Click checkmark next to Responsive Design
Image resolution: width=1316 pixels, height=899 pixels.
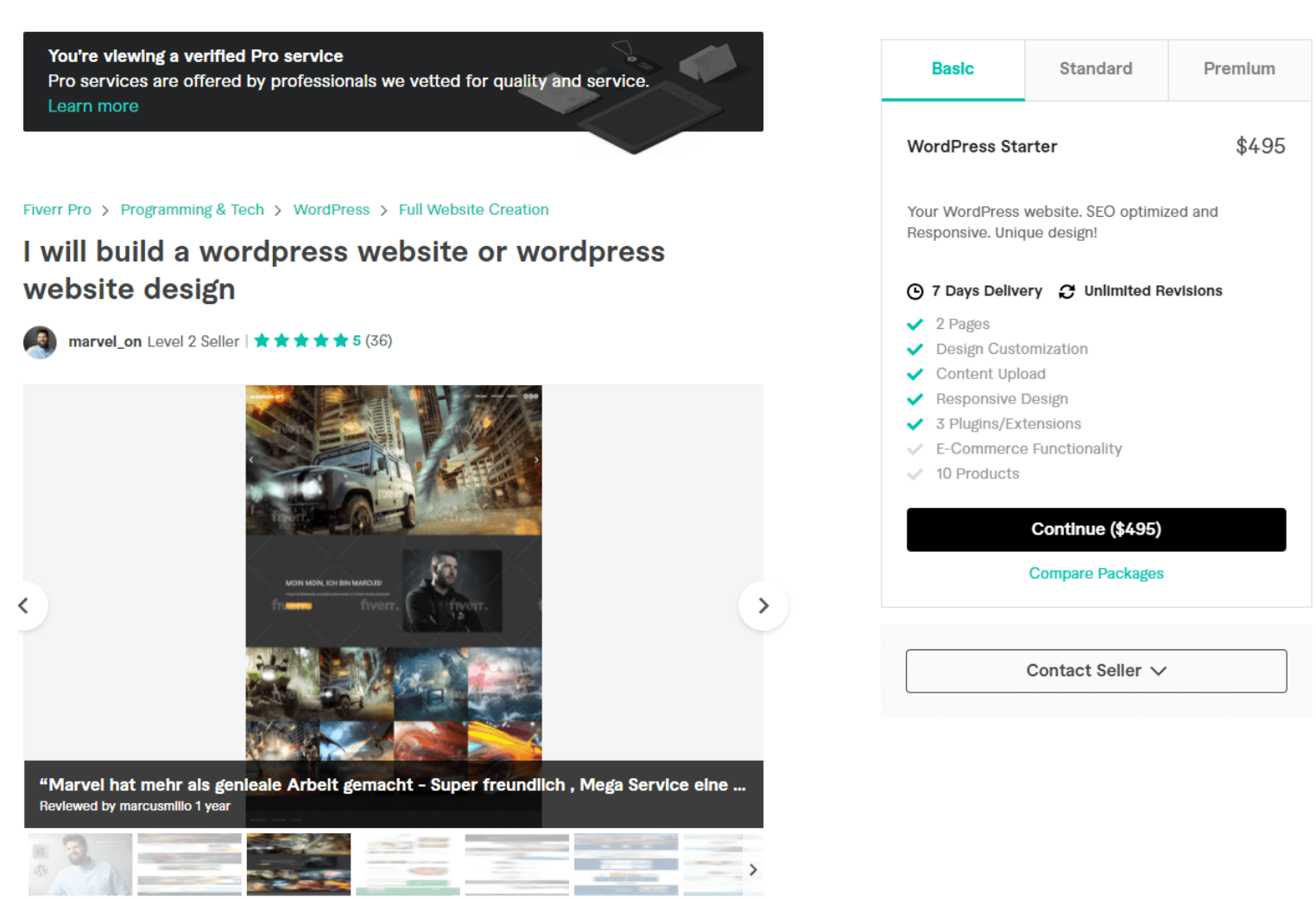coord(915,400)
